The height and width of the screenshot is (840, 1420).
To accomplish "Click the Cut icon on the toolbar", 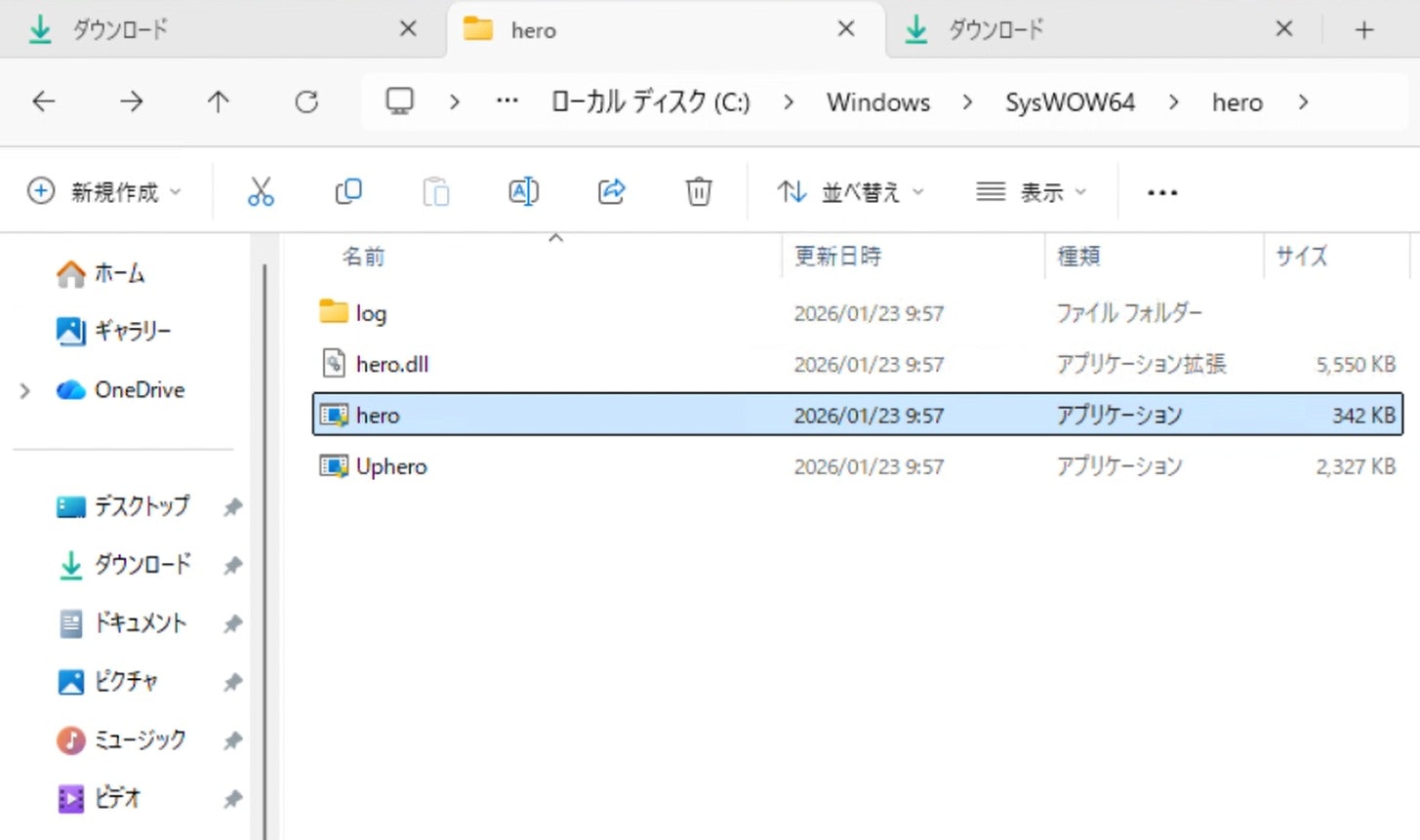I will [x=261, y=191].
